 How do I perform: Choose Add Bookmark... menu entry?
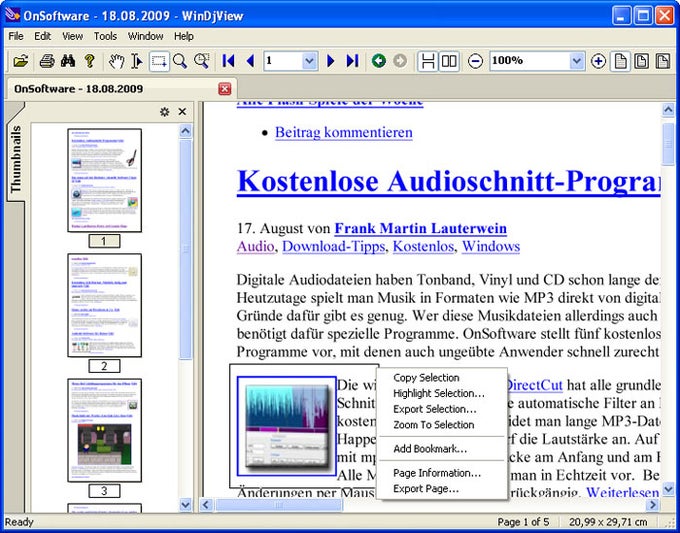pos(441,449)
